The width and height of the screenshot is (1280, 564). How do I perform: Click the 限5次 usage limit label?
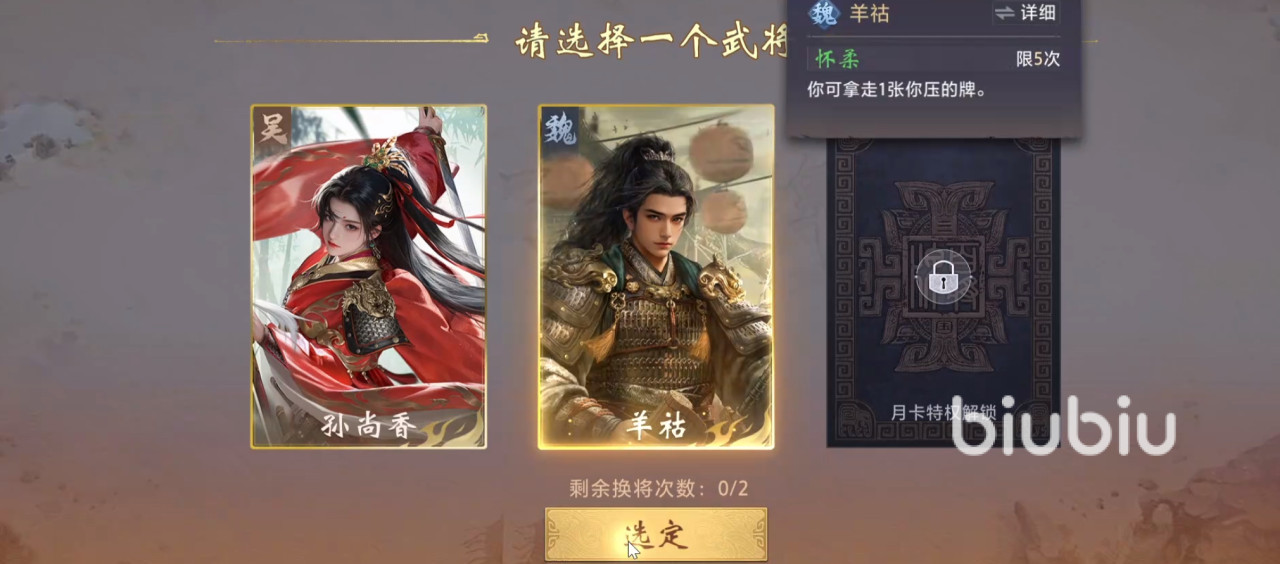pos(1038,59)
